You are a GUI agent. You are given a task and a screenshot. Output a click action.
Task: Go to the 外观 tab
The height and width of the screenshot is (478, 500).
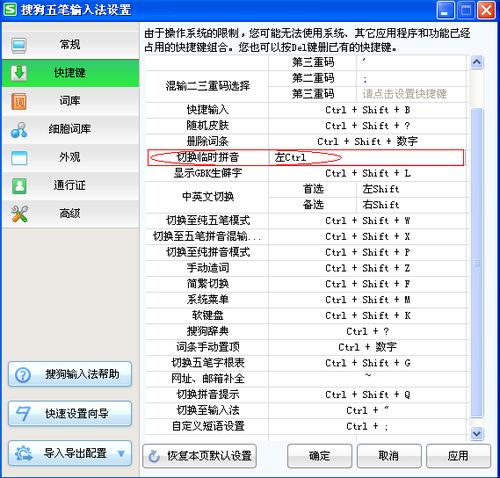click(70, 157)
